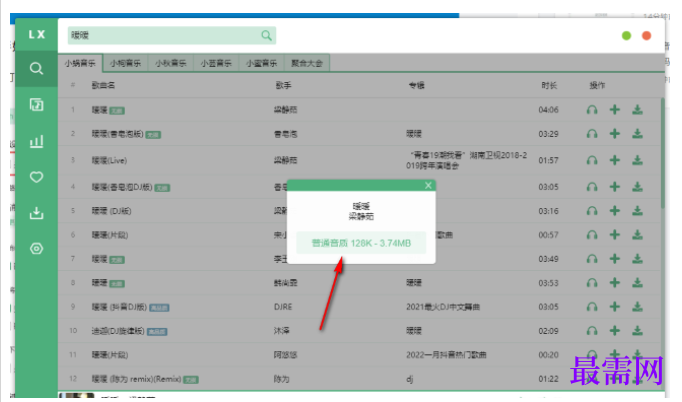Switch to the 小蜗音乐 source tab

tap(80, 64)
